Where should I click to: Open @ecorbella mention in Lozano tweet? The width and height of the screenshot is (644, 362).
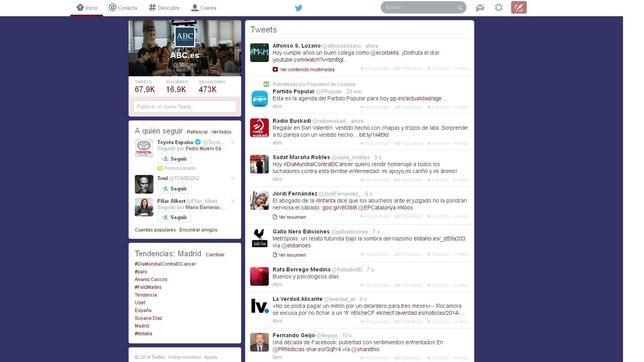[385, 53]
